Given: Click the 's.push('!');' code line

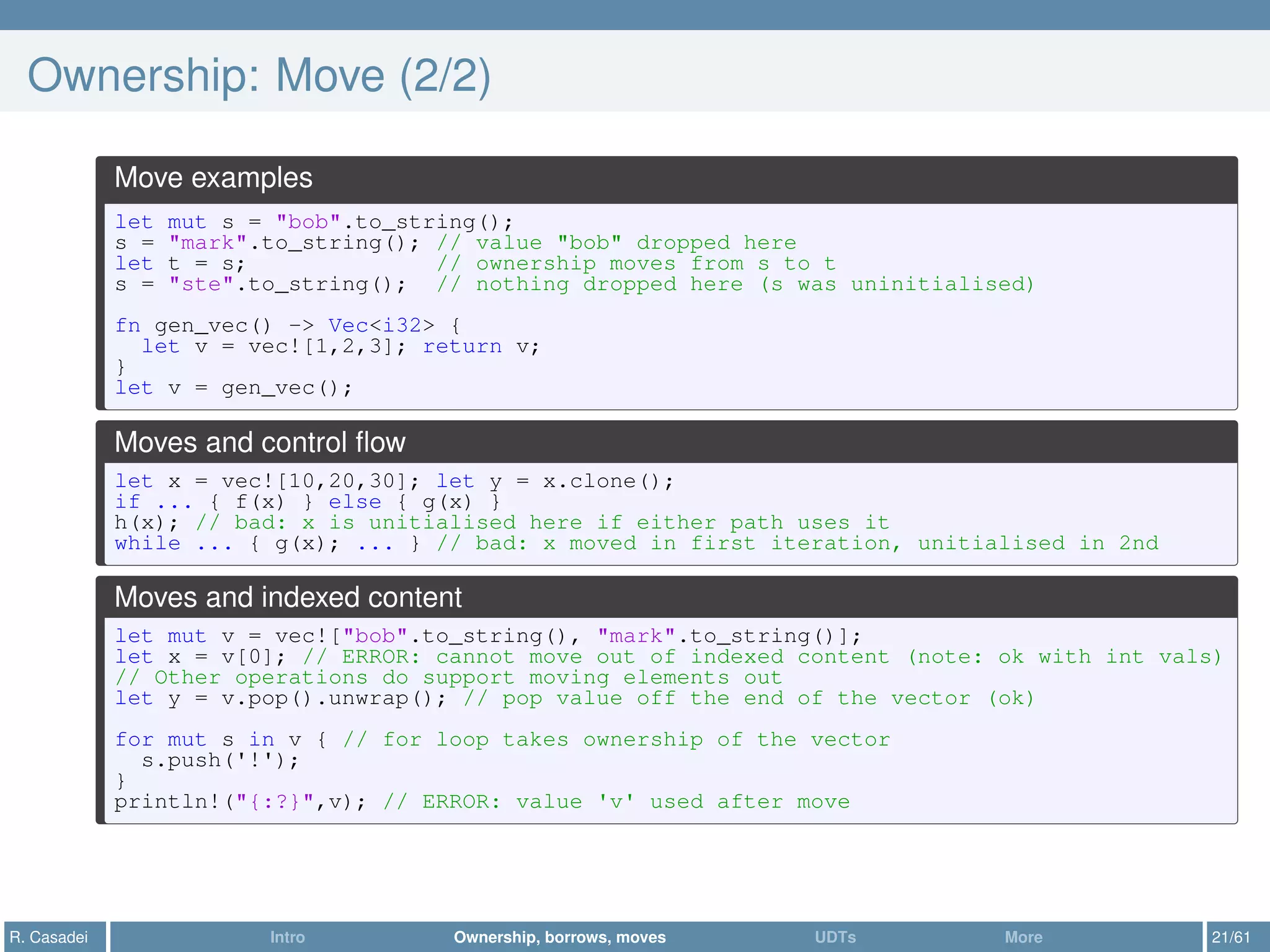Looking at the screenshot, I should 220,760.
